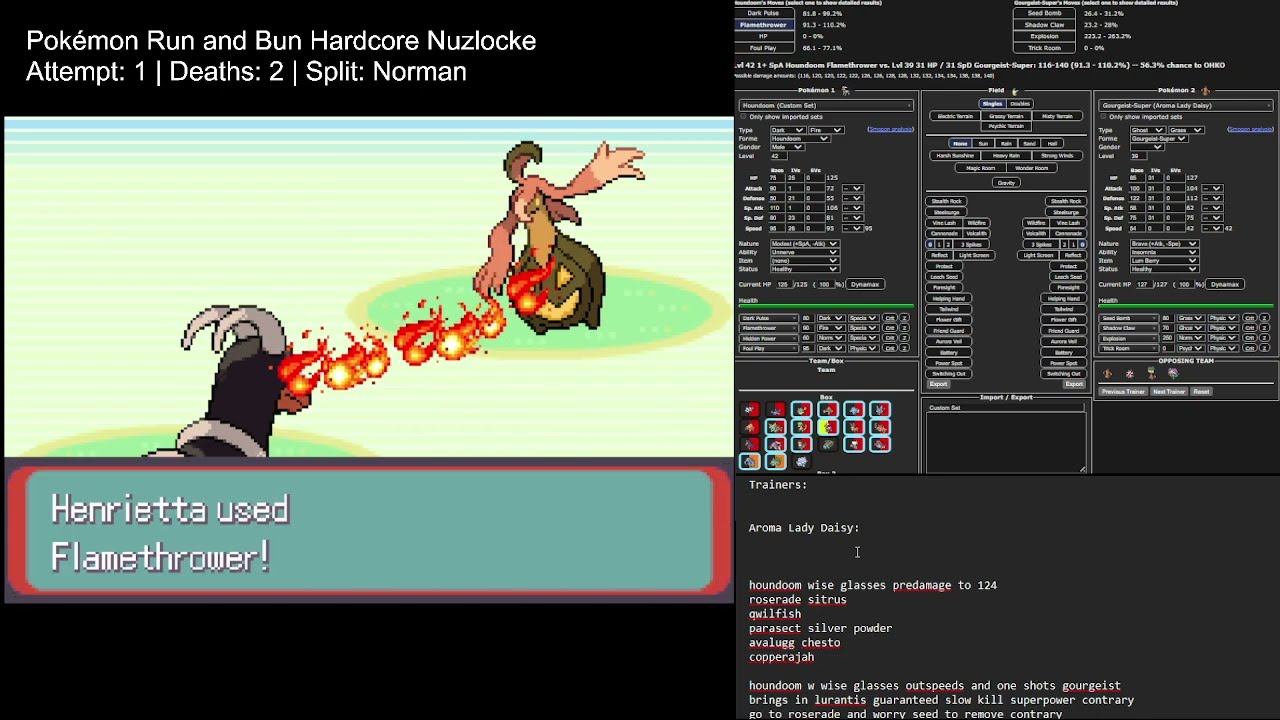Open Houndoom's Ability dropdown showing Unnerve
The width and height of the screenshot is (1280, 720).
coord(804,252)
